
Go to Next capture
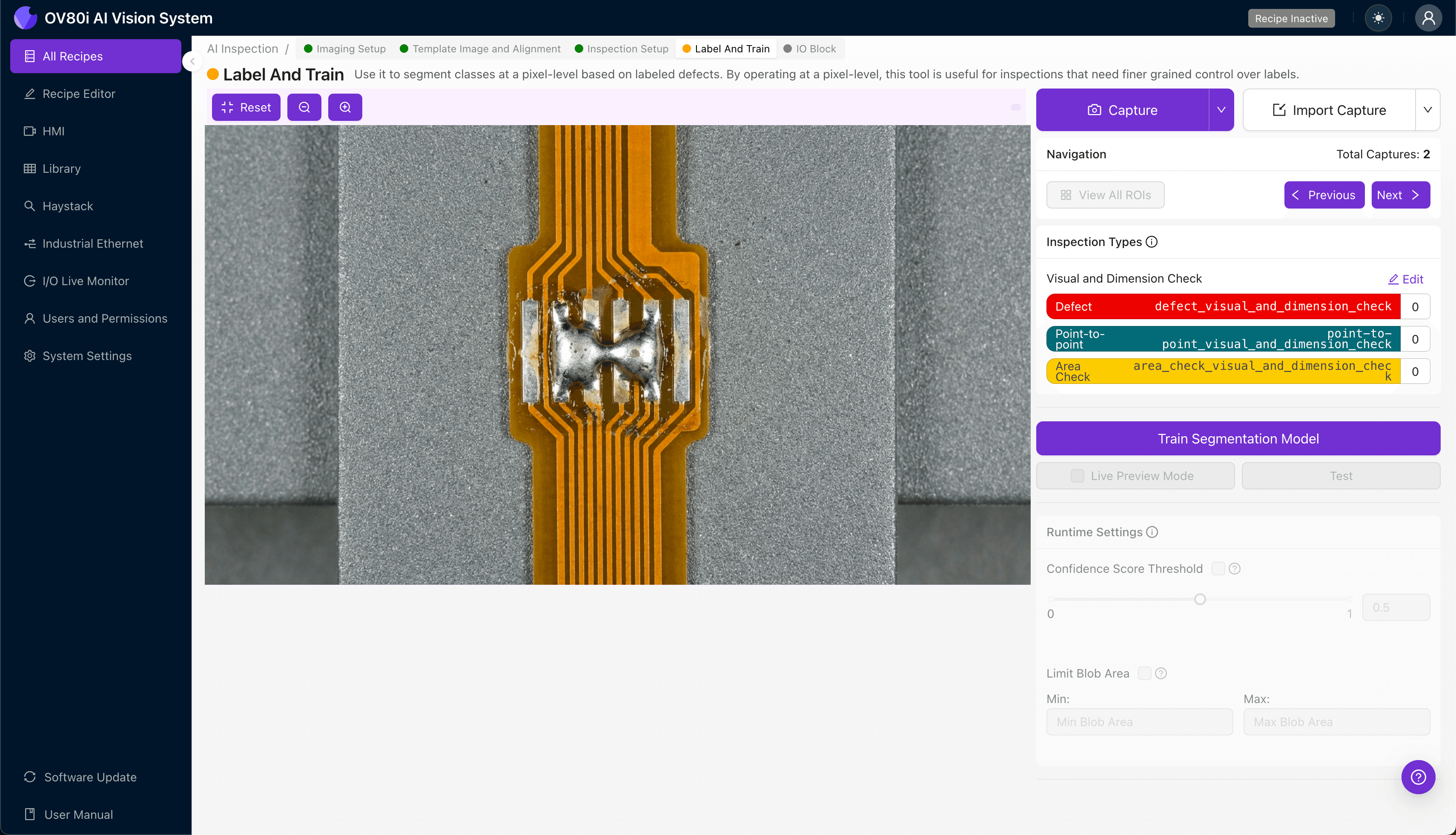point(1400,195)
